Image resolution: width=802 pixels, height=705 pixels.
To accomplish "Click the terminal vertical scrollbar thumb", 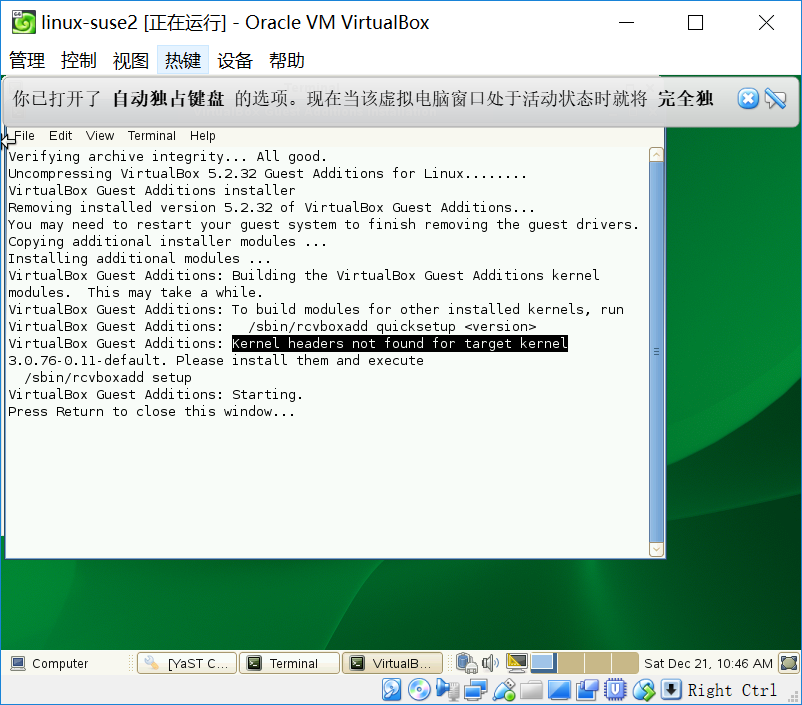I will click(x=656, y=351).
